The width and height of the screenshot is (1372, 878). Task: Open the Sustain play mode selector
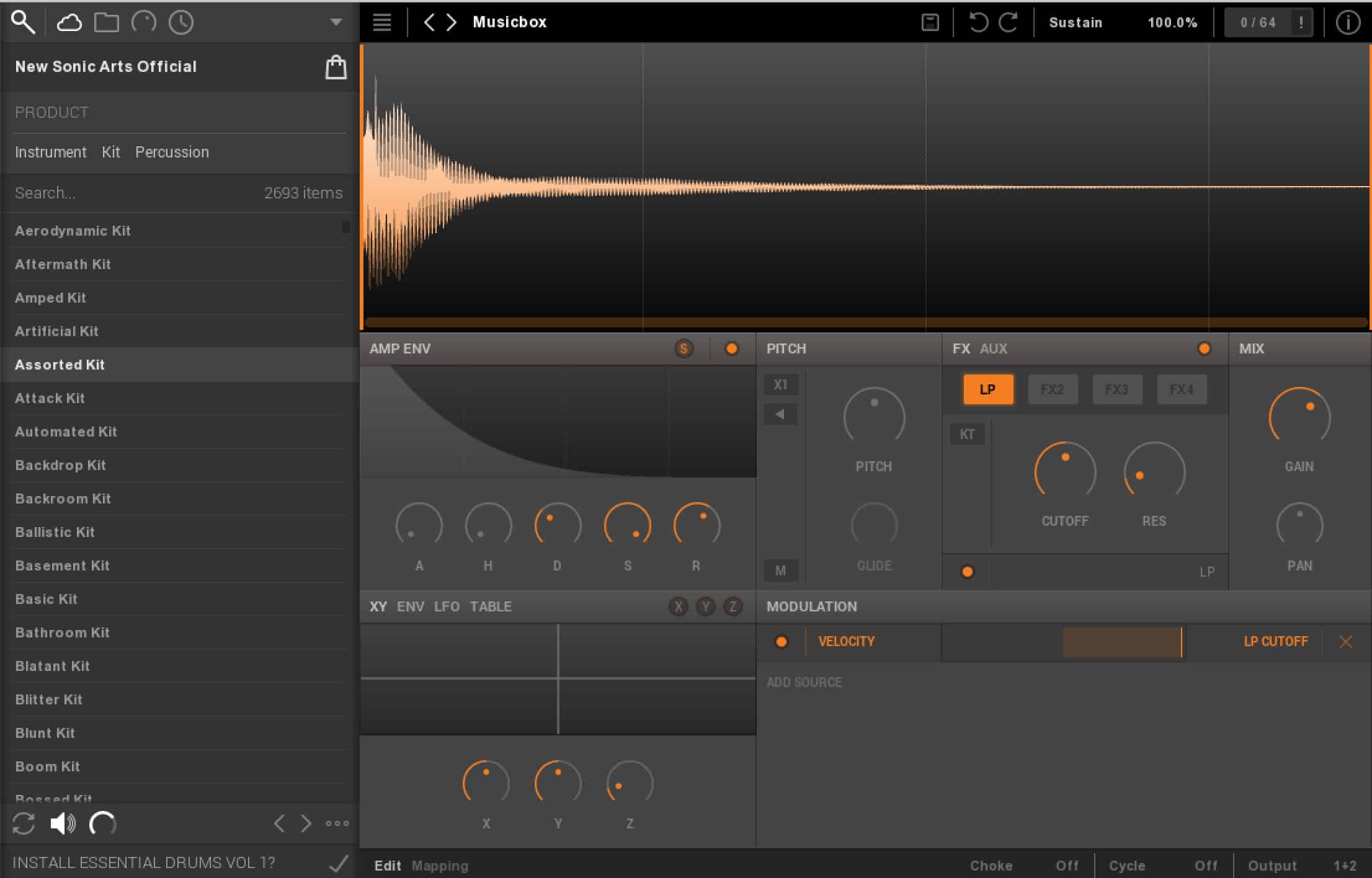[x=1076, y=22]
